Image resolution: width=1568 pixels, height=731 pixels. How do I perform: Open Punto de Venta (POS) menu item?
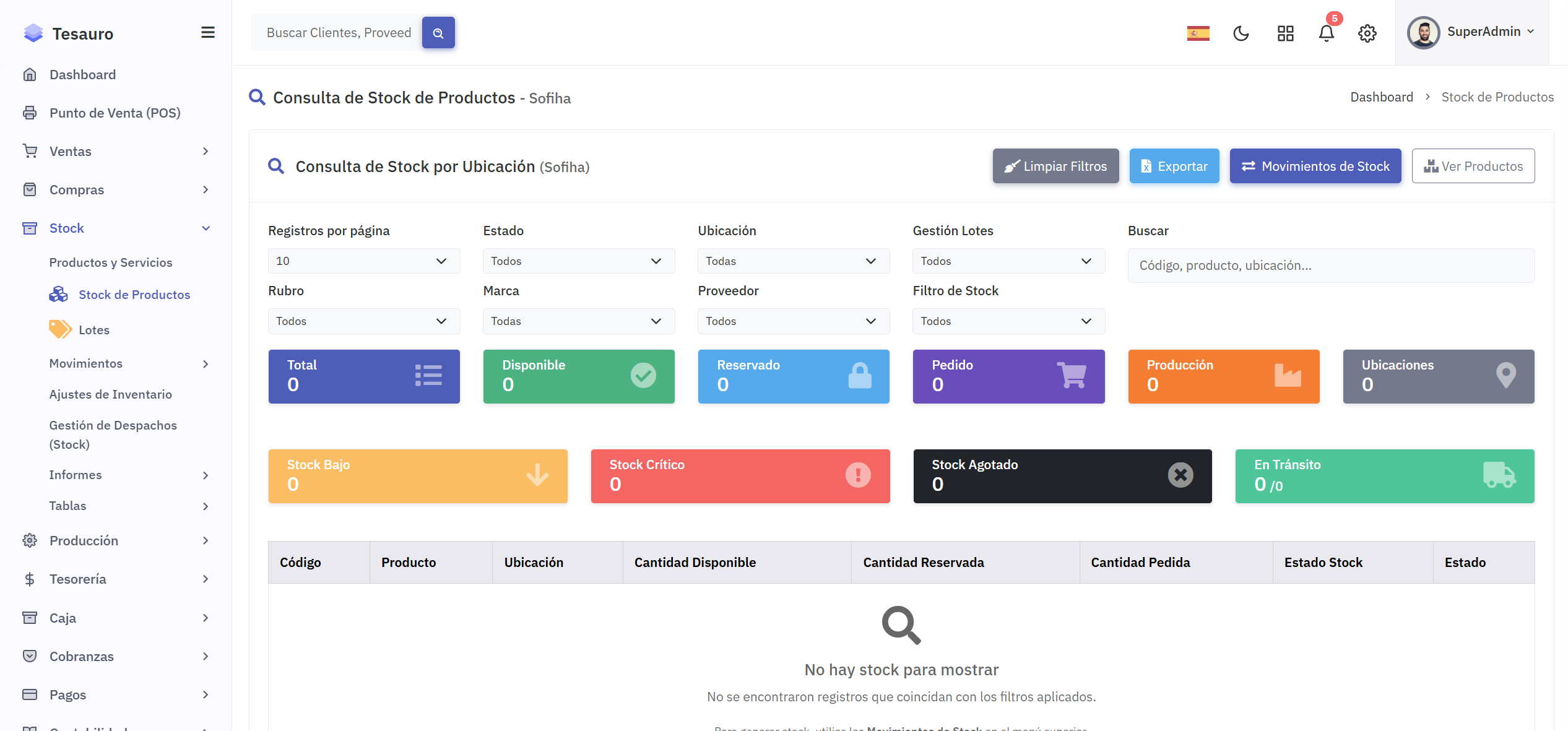[x=115, y=113]
